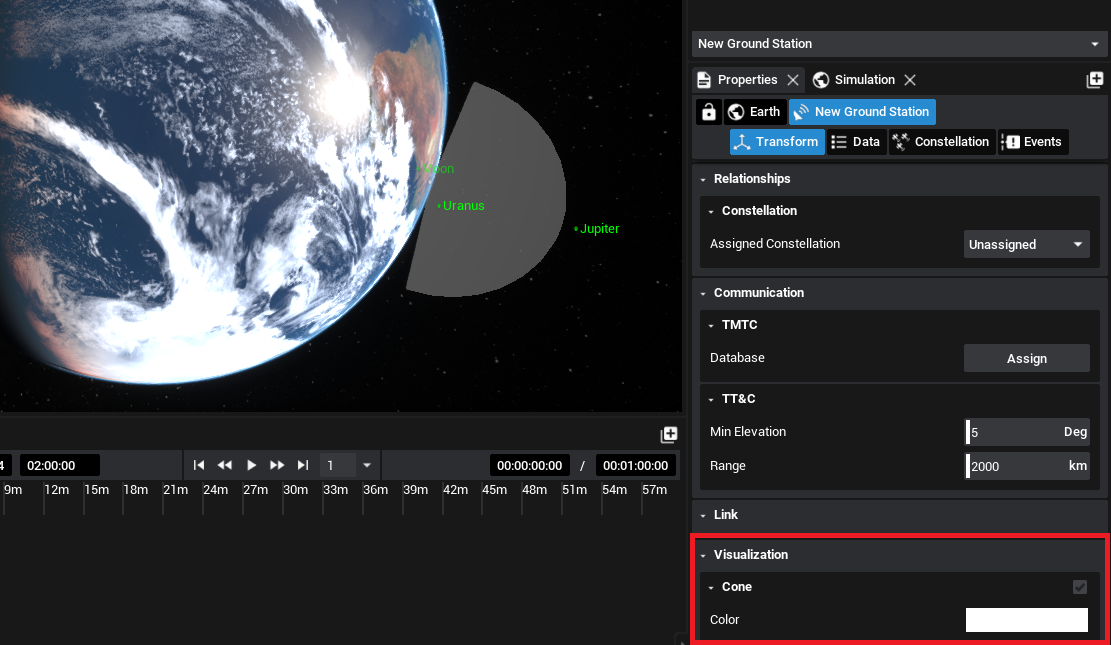Close the Properties panel tab

click(793, 80)
